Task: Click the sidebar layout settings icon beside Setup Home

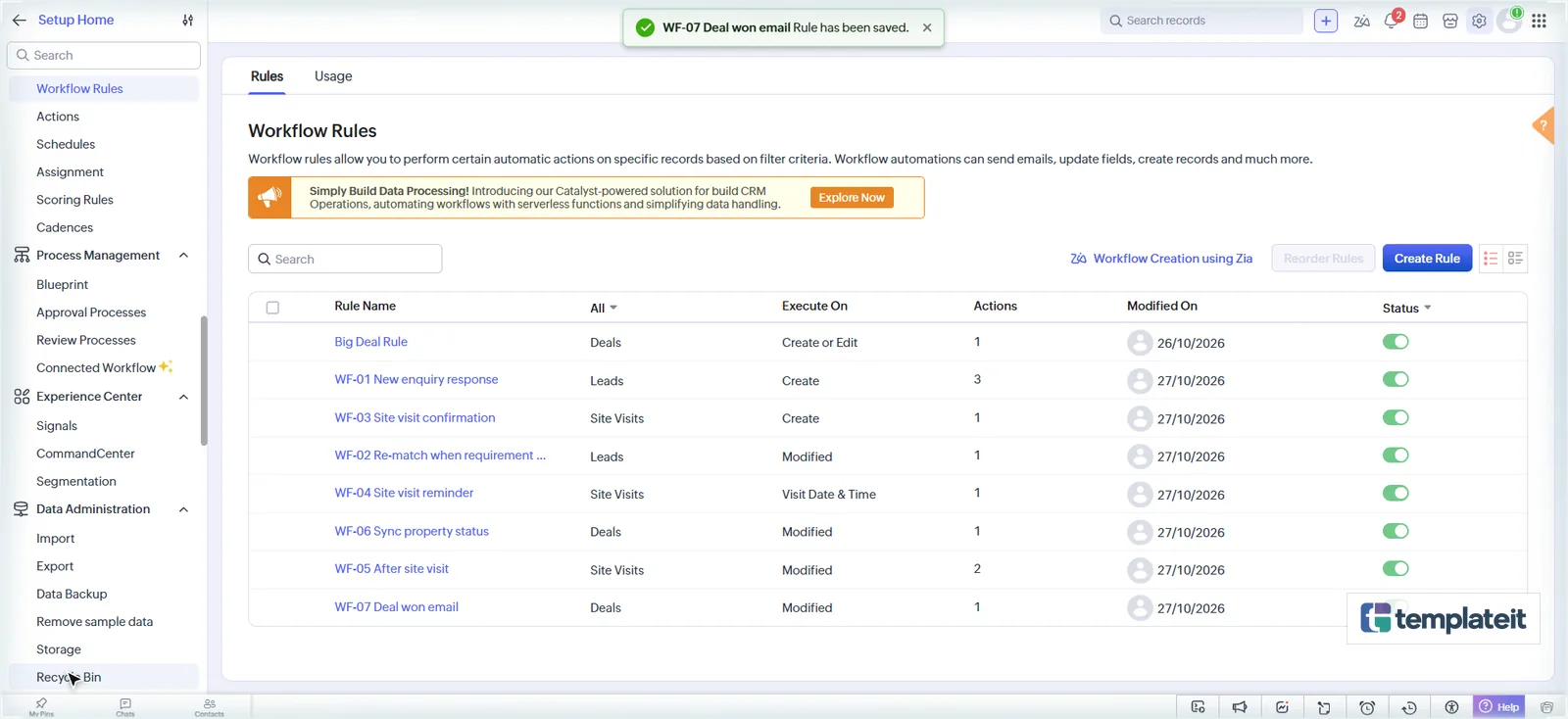Action: tap(188, 20)
